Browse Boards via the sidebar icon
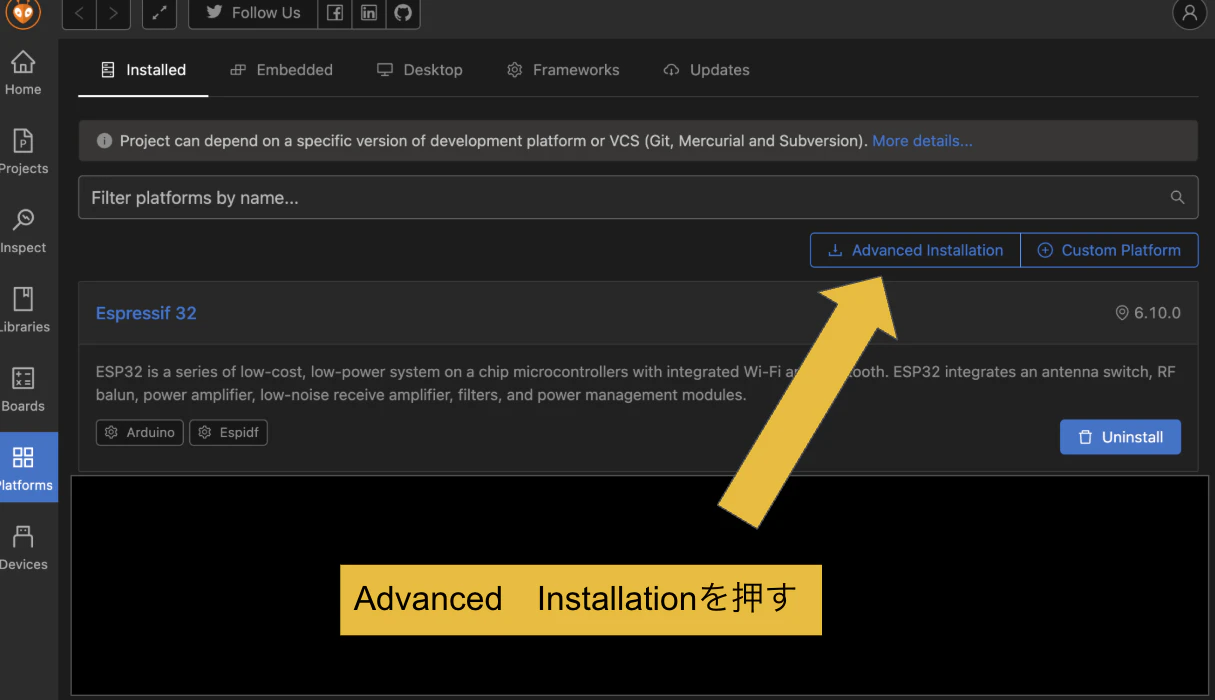 coord(23,386)
